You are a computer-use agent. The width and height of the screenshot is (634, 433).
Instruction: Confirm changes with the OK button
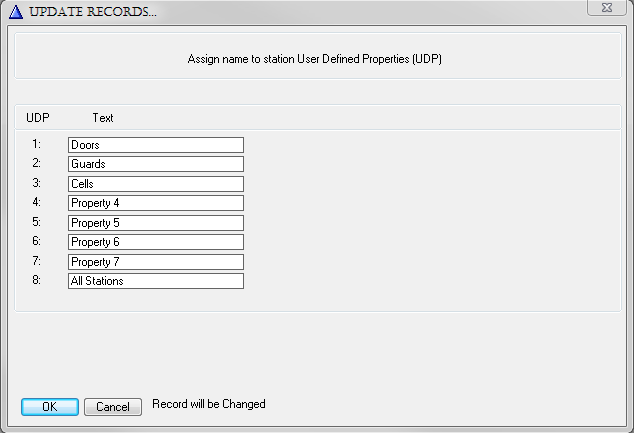[49, 406]
